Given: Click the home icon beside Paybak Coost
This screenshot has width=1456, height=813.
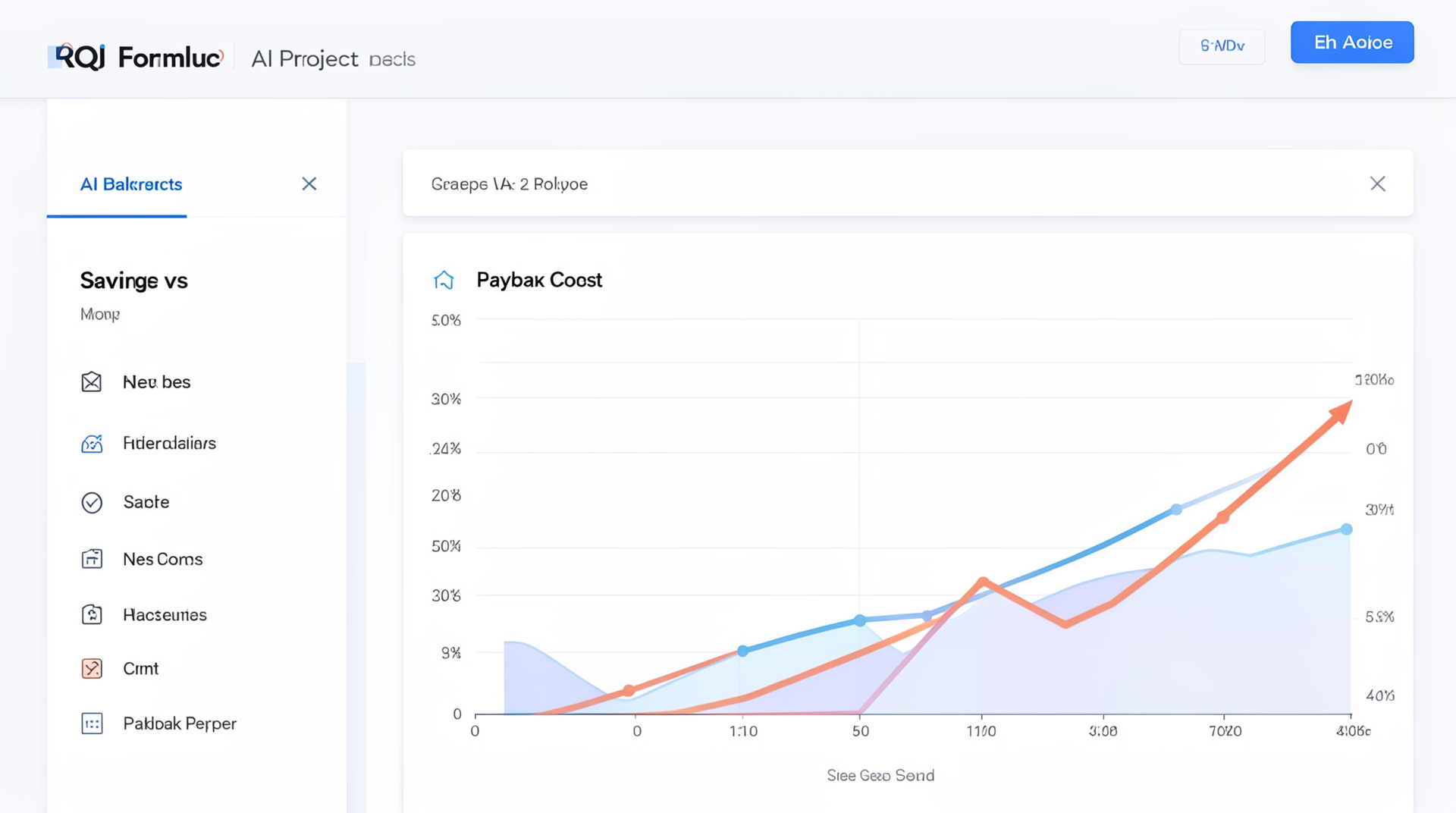Looking at the screenshot, I should pyautogui.click(x=444, y=281).
